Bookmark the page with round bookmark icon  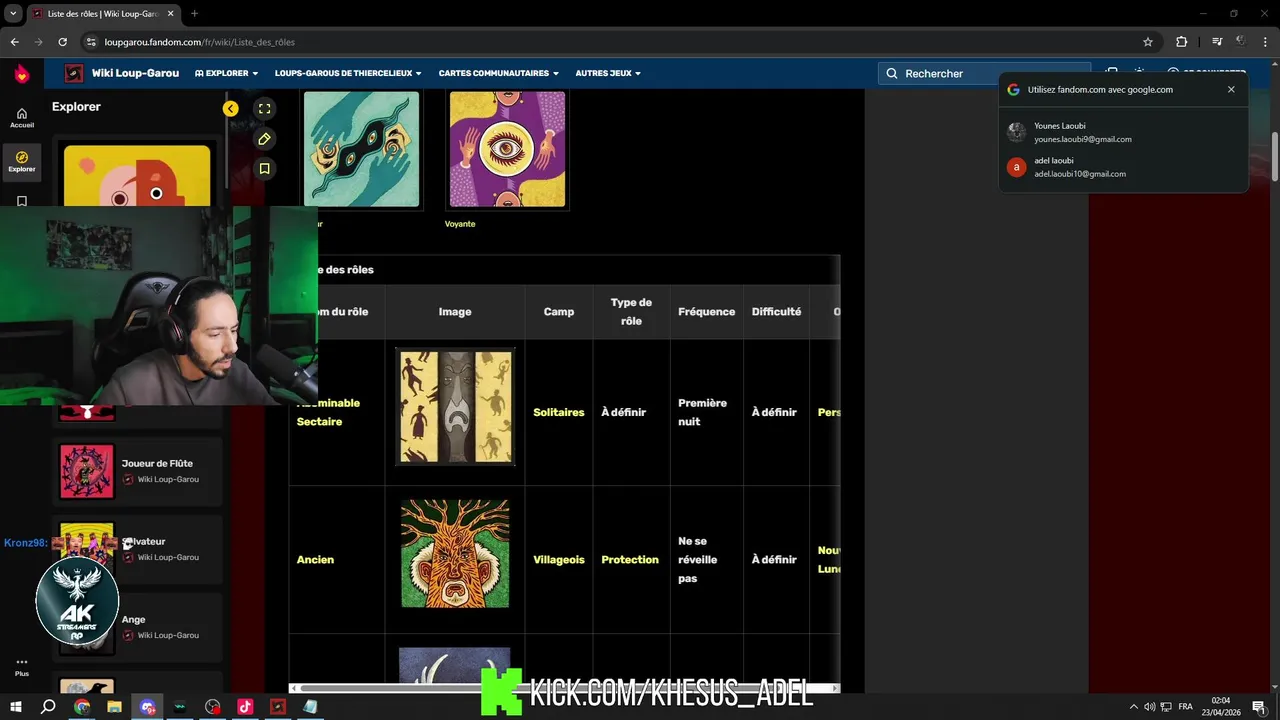coord(264,169)
